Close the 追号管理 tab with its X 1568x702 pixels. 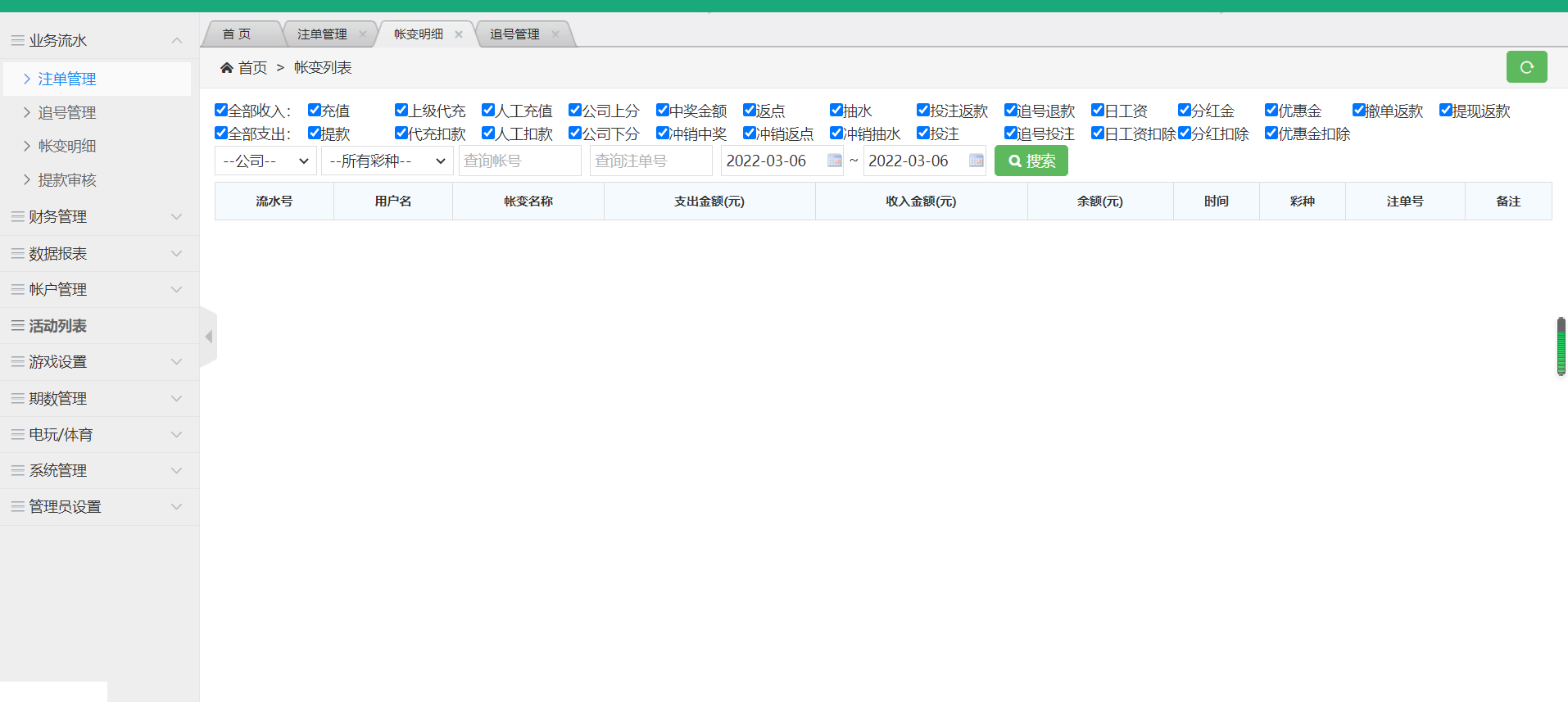(555, 34)
